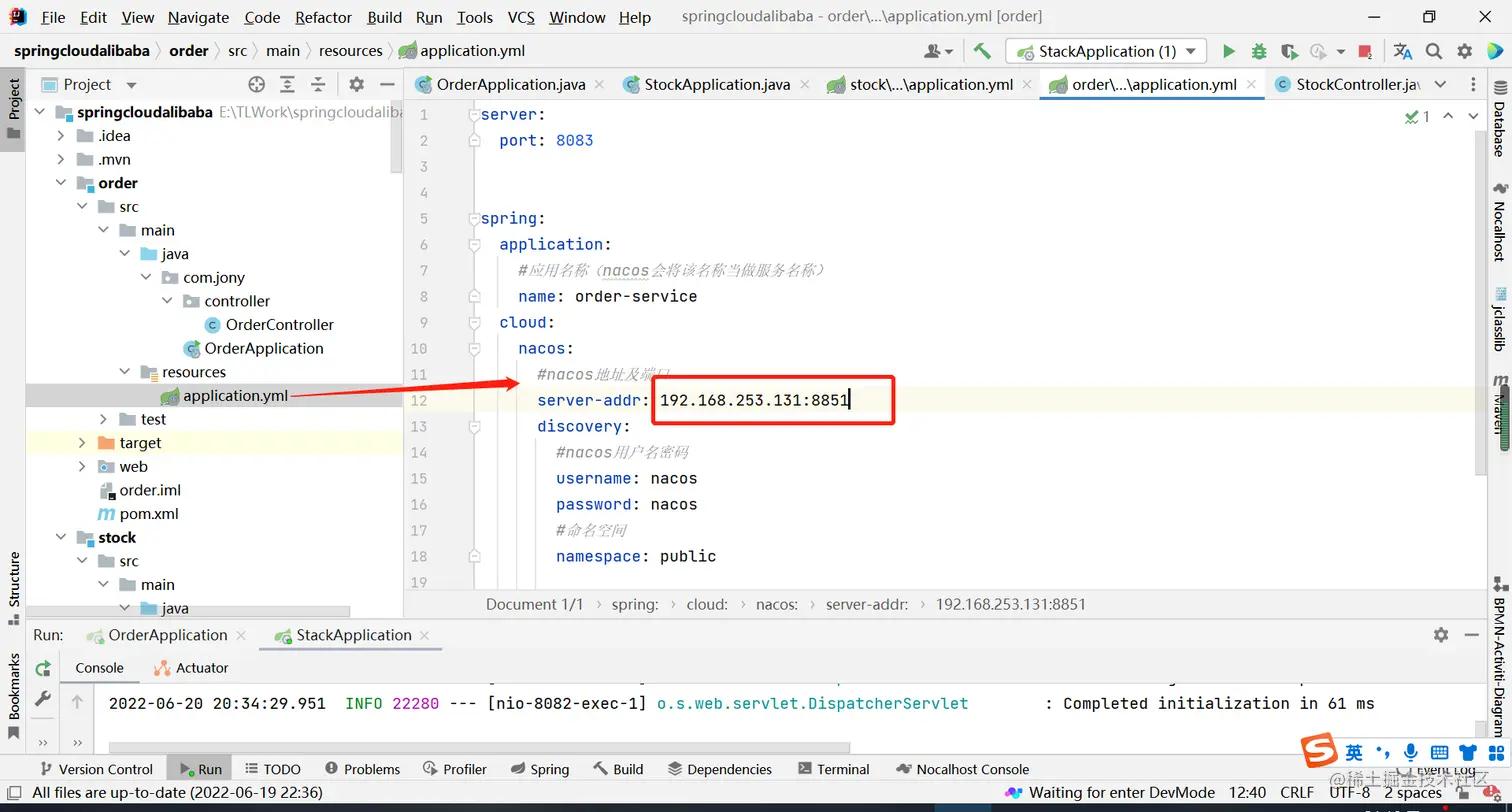This screenshot has height=812, width=1512.
Task: Open the Actuator tab
Action: coord(191,668)
